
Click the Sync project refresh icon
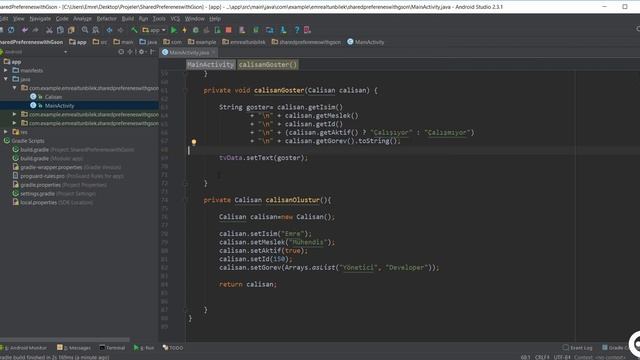coord(11,30)
